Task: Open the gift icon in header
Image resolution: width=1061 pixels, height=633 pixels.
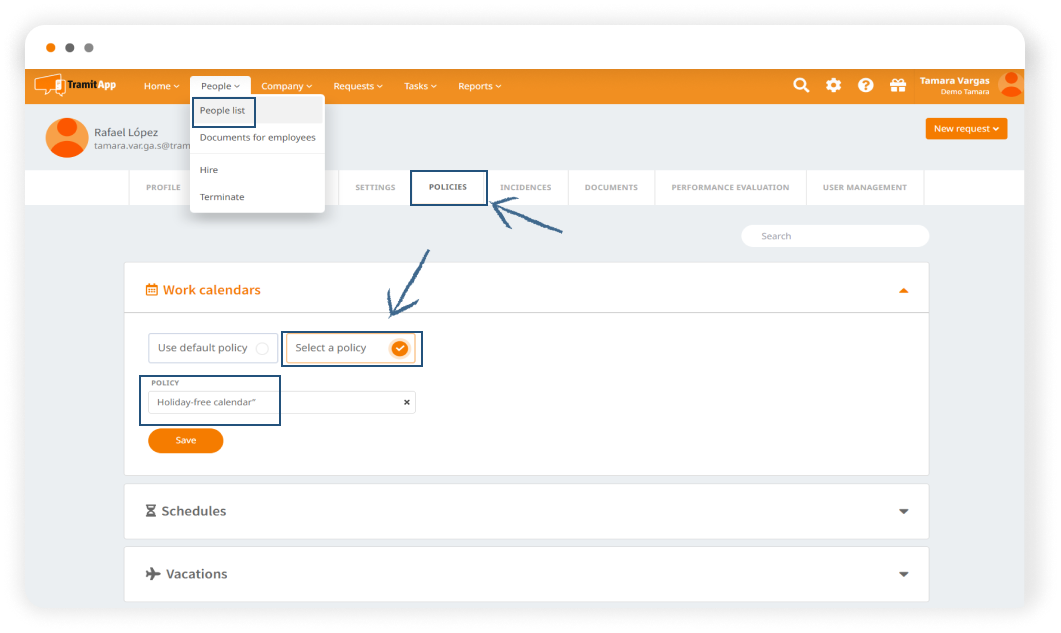Action: click(897, 86)
